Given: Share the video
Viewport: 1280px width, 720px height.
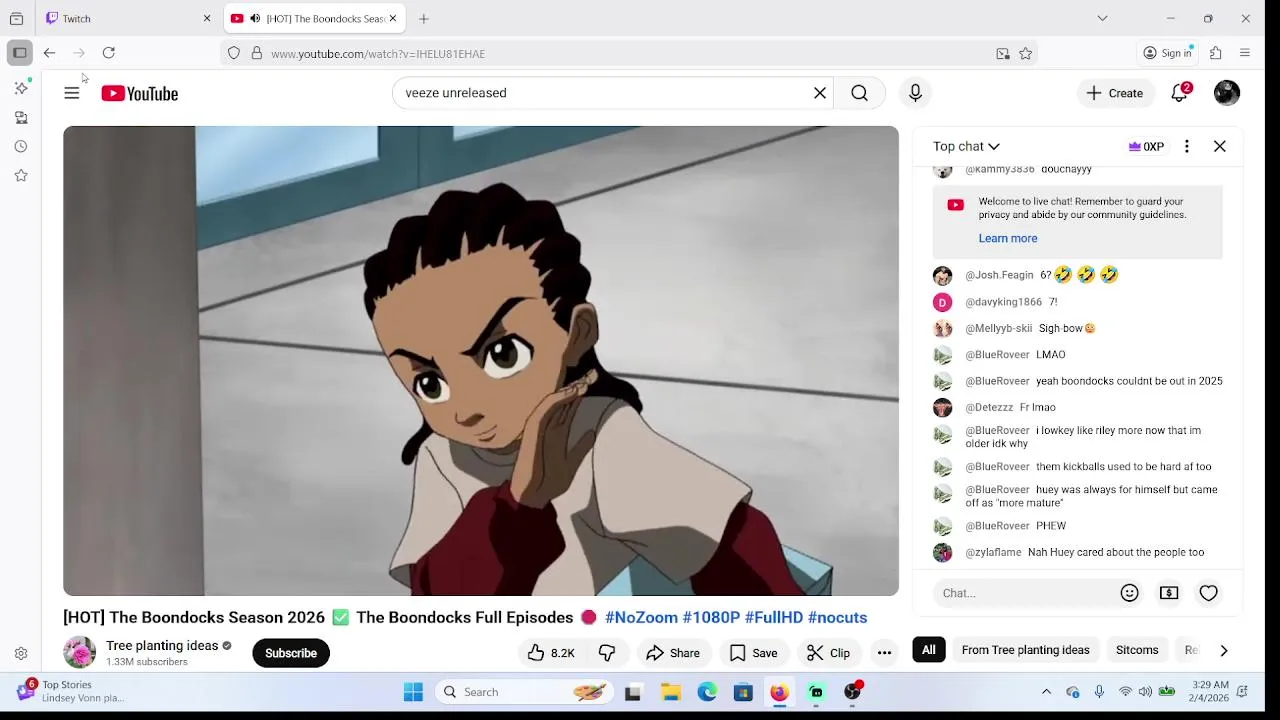Looking at the screenshot, I should coord(673,653).
